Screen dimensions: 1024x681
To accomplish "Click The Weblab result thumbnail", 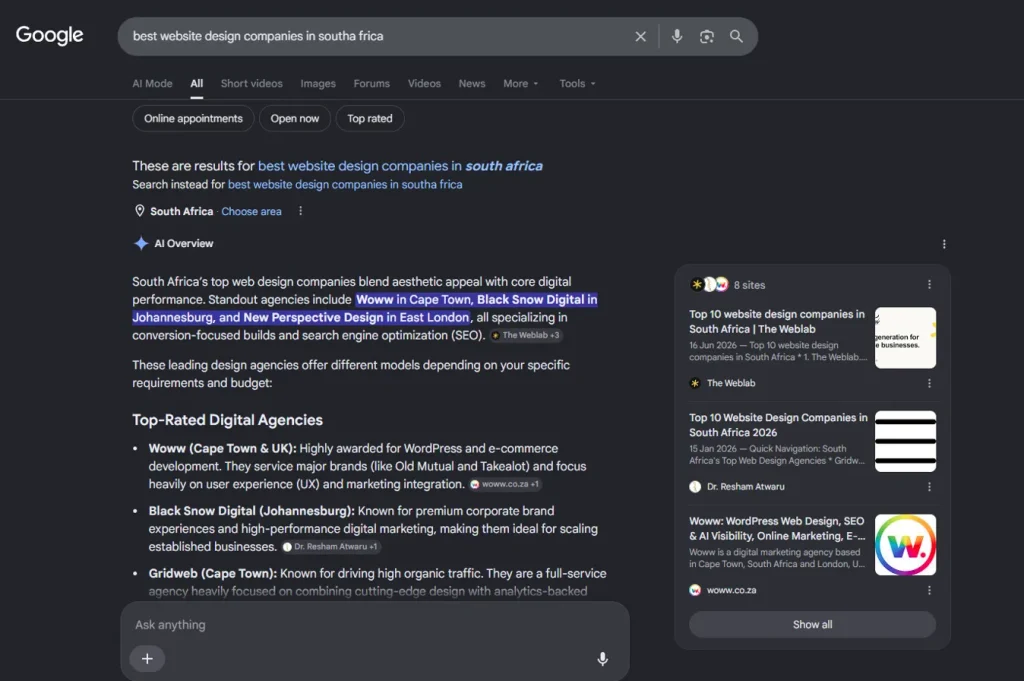I will (905, 338).
